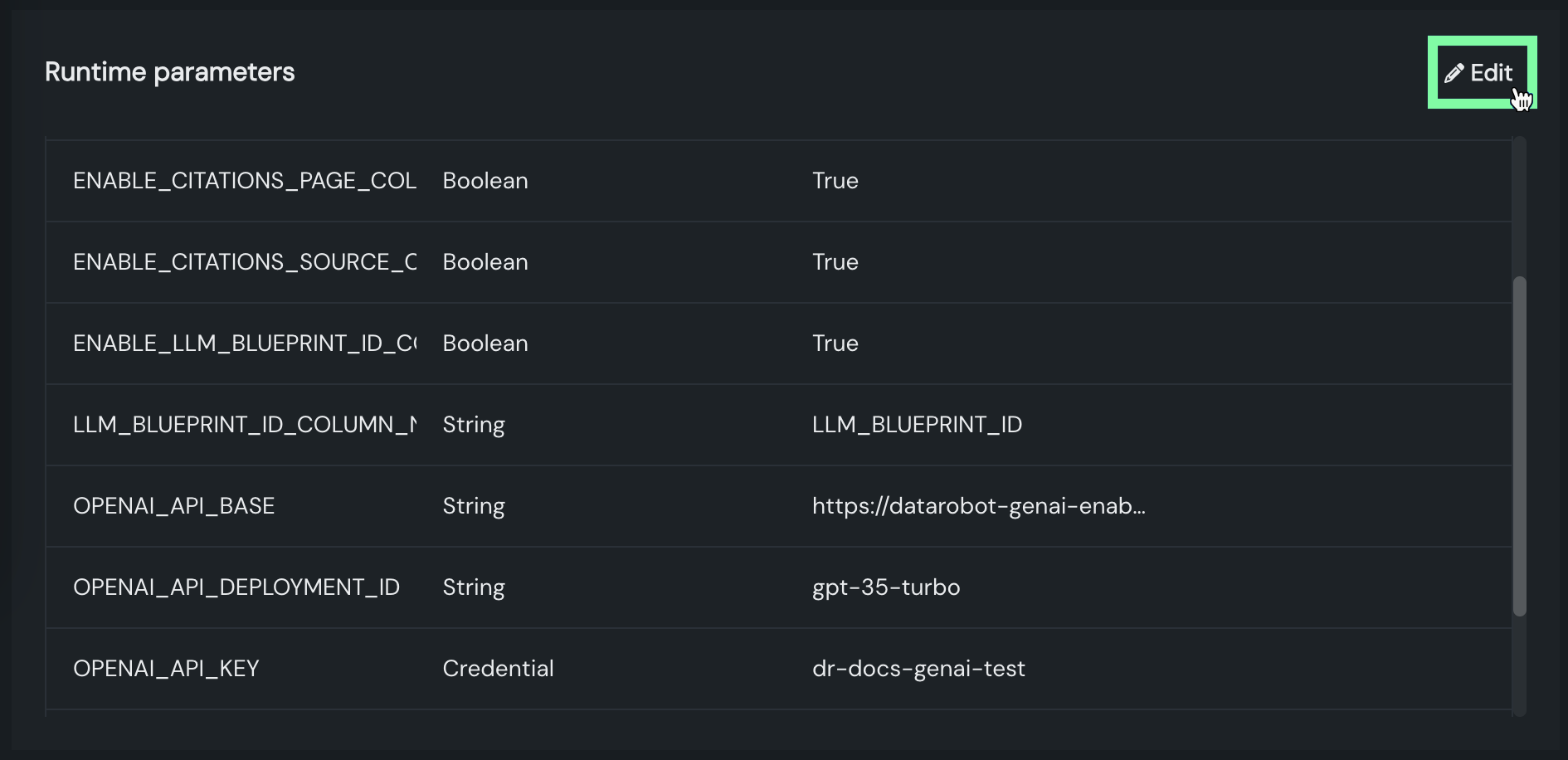1568x760 pixels.
Task: Click True value for ENABLE_CITATIONS_SOURCE_C
Action: coord(835,262)
